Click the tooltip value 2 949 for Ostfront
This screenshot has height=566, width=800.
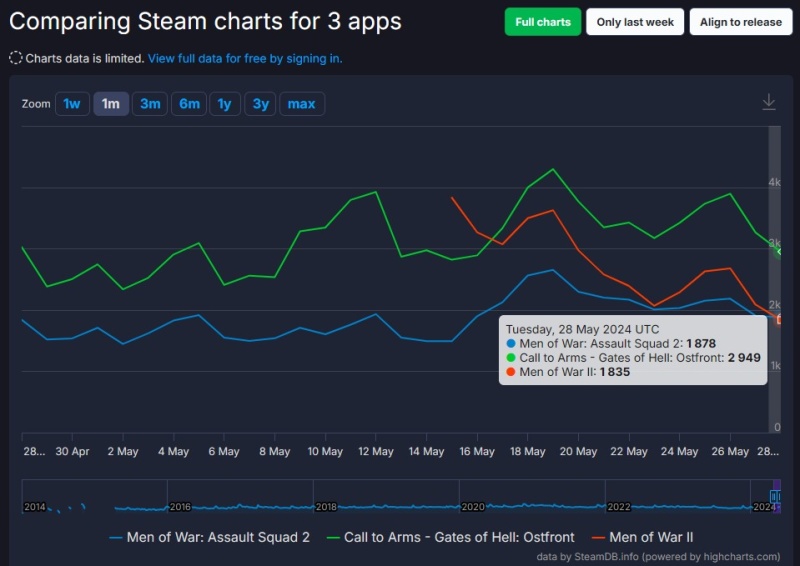tap(744, 358)
